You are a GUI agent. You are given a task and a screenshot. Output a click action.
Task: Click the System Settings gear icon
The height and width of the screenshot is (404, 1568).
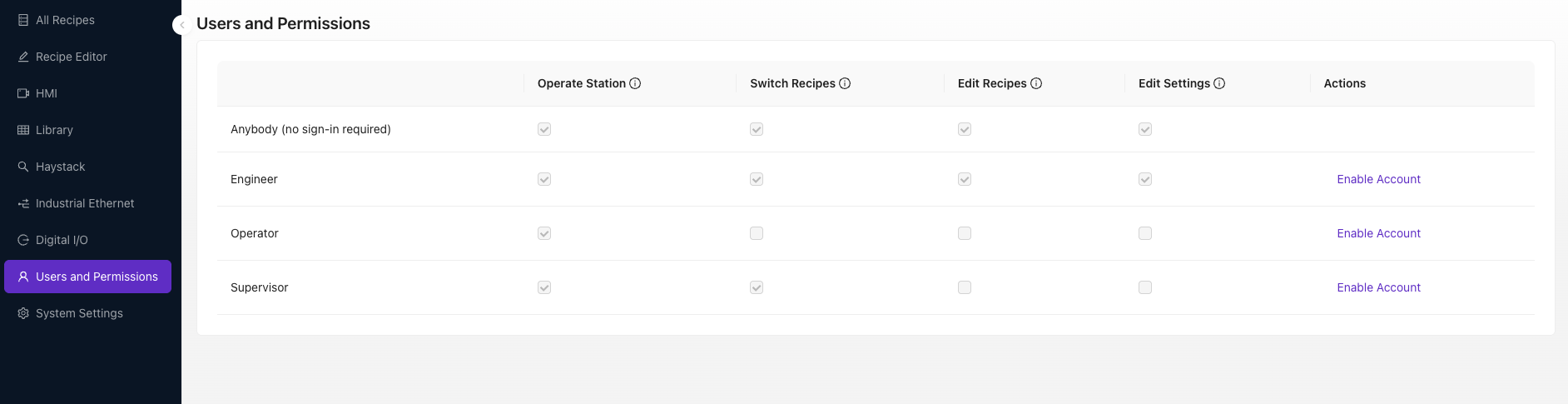coord(23,313)
